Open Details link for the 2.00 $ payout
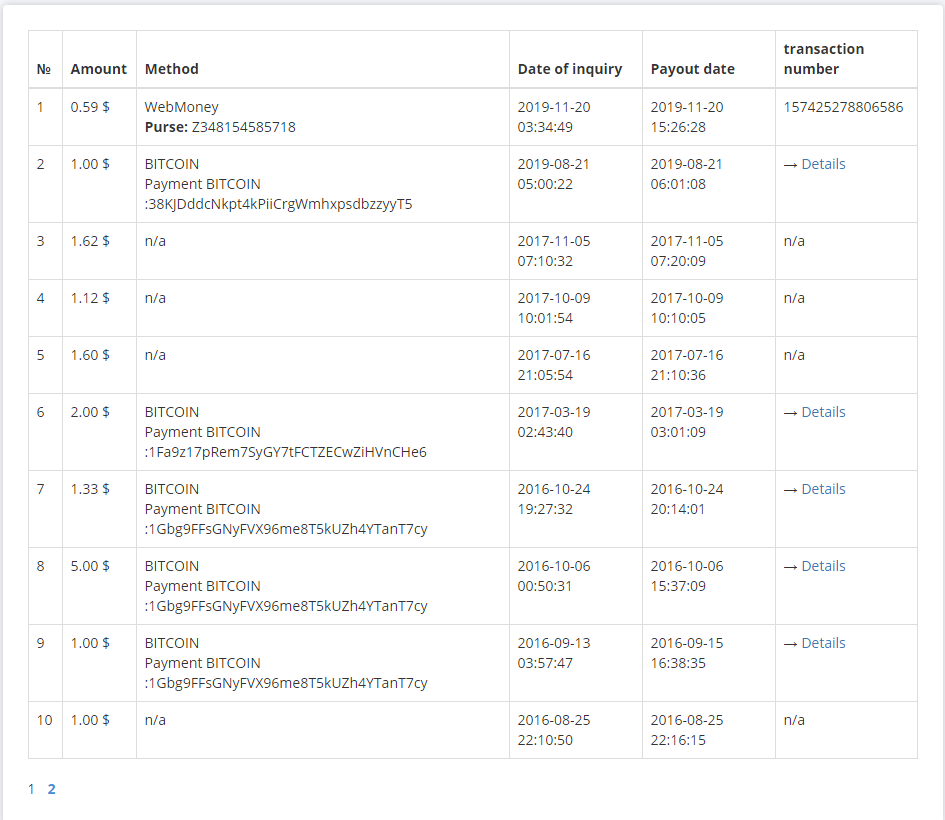The width and height of the screenshot is (945, 820). pos(823,412)
